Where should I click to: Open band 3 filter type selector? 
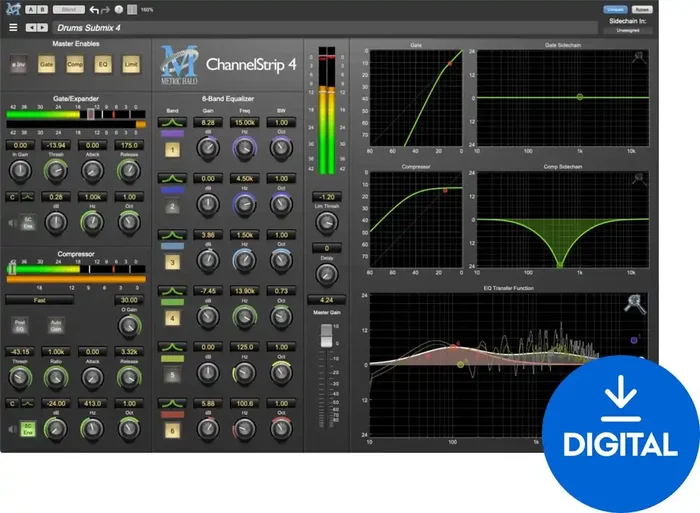(x=172, y=235)
